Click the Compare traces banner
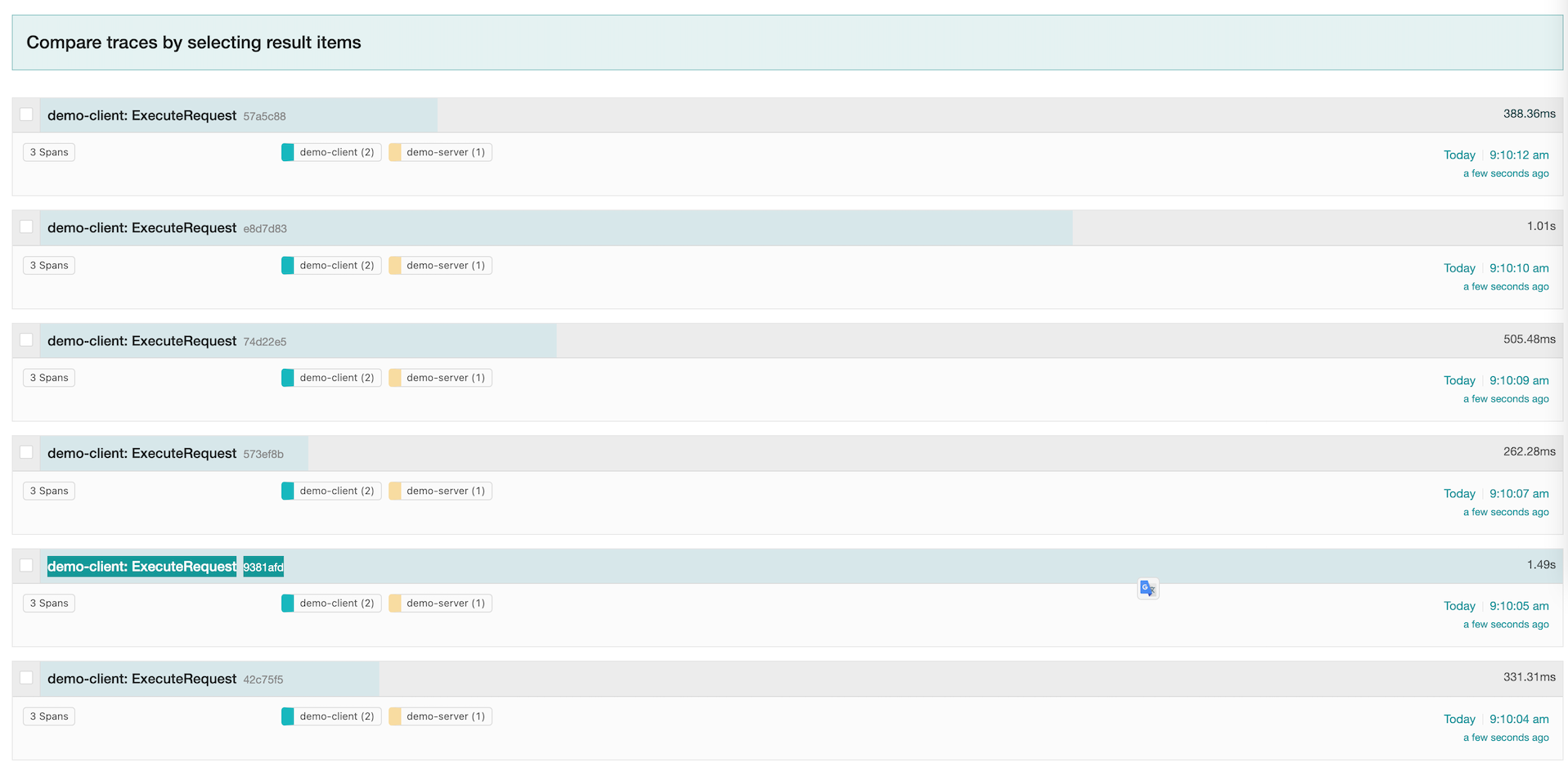 (x=194, y=43)
